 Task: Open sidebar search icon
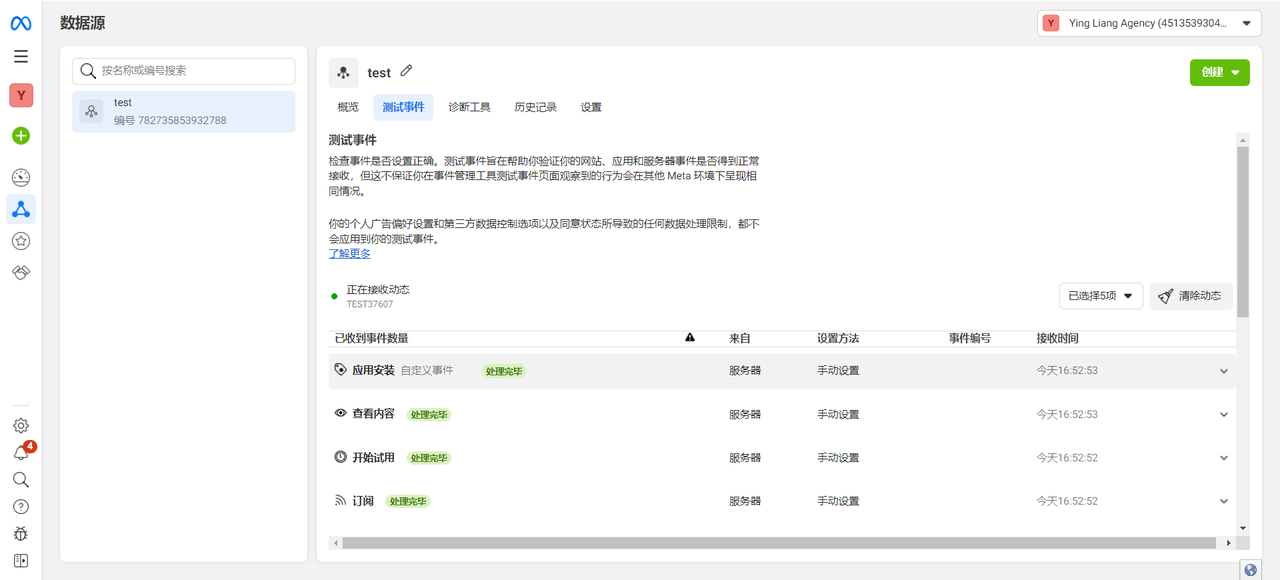pyautogui.click(x=20, y=479)
